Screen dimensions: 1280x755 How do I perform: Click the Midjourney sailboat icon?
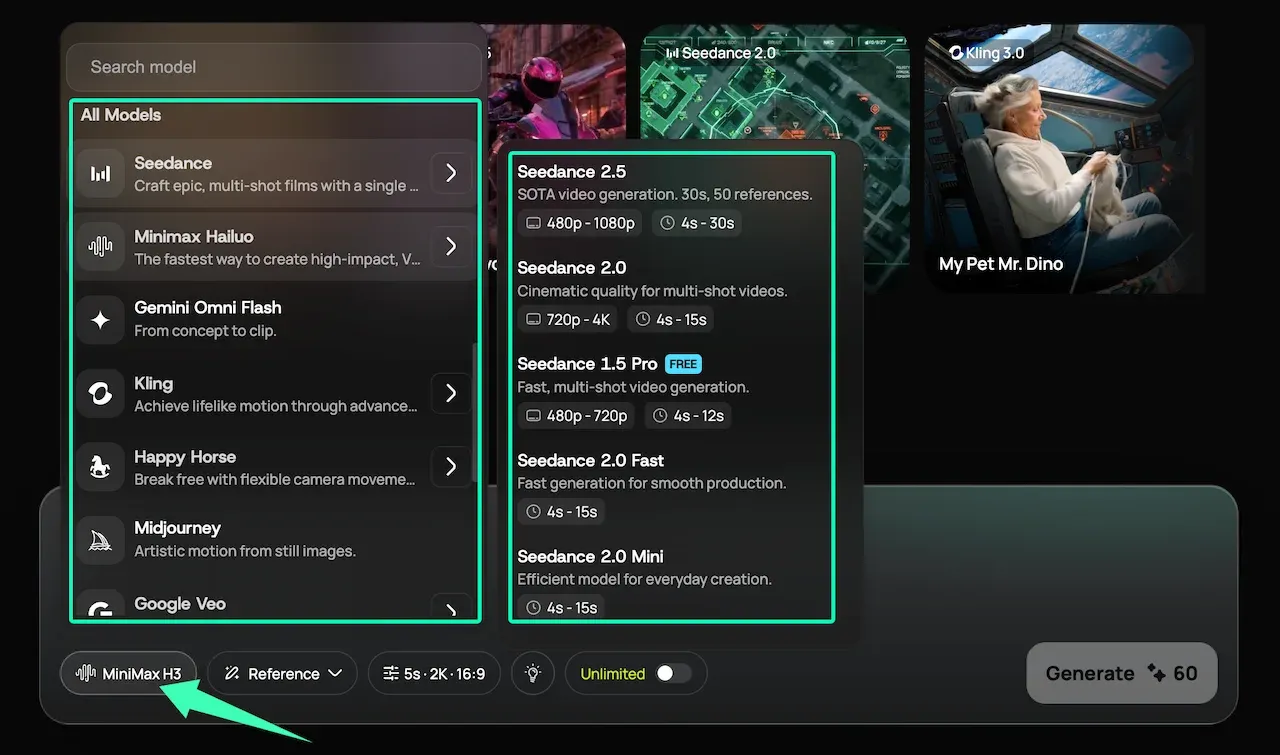pyautogui.click(x=100, y=540)
